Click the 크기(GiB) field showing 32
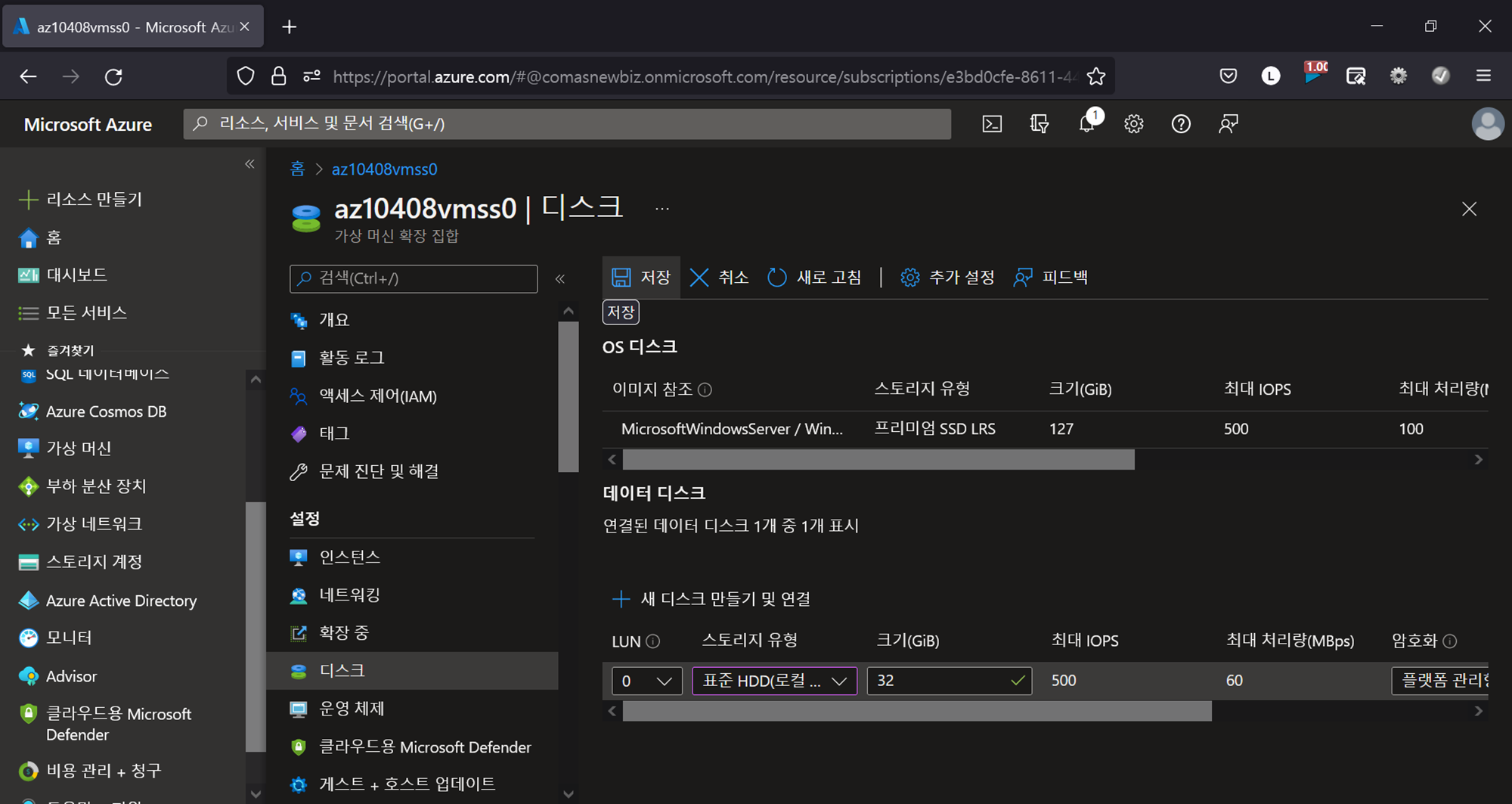Viewport: 1512px width, 804px height. (x=949, y=681)
